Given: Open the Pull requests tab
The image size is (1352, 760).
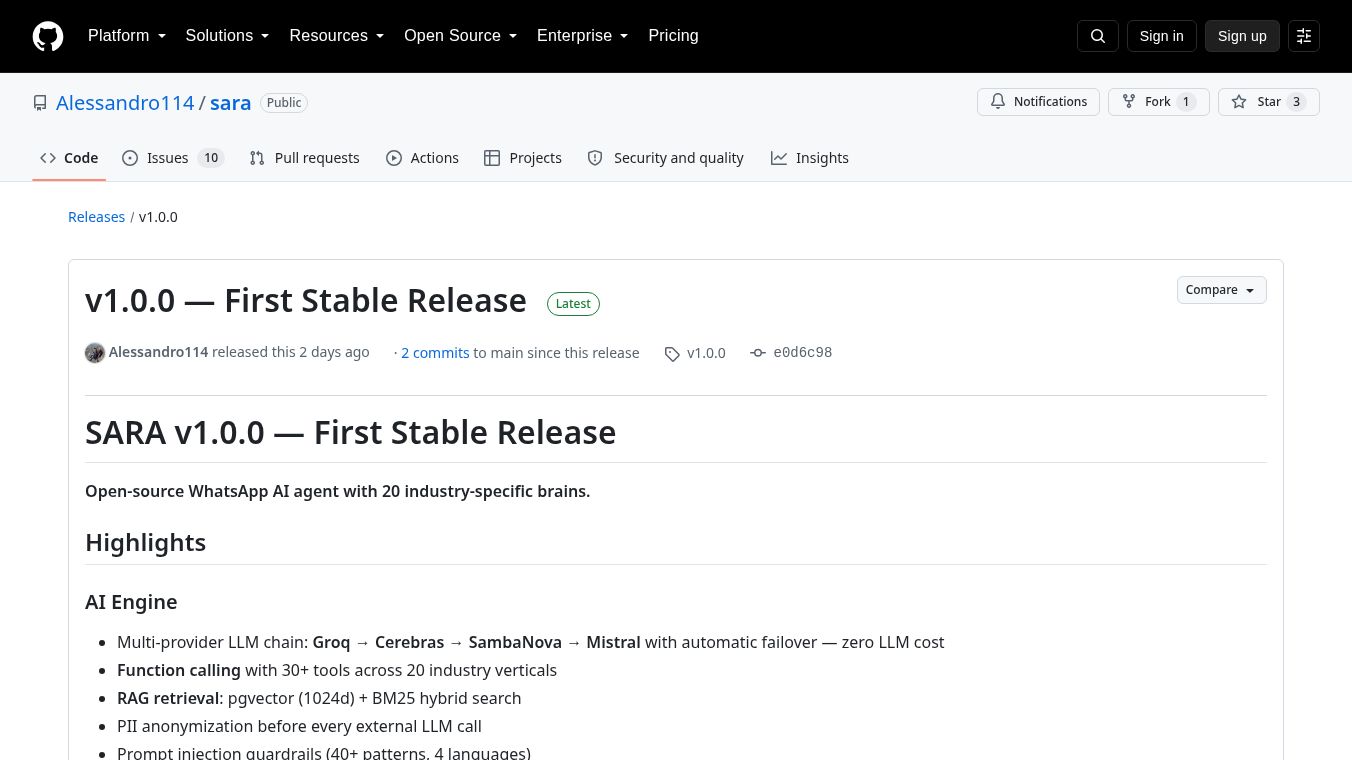Looking at the screenshot, I should coord(304,158).
